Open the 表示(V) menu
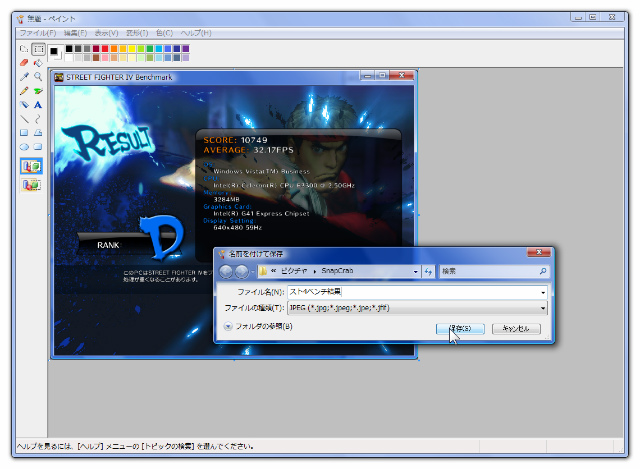The height and width of the screenshot is (469, 640). (x=107, y=33)
